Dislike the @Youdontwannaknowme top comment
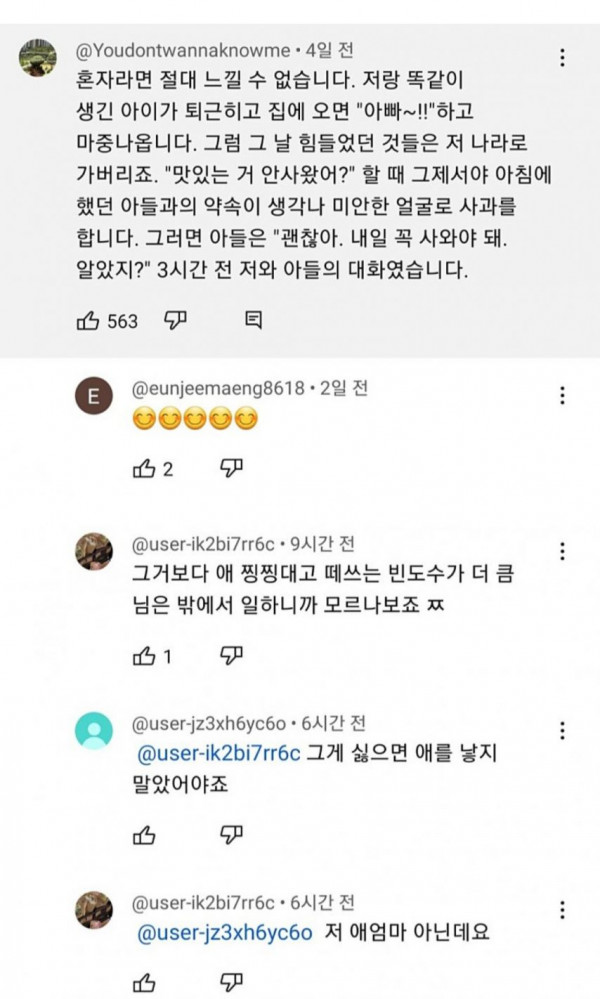 tap(176, 320)
